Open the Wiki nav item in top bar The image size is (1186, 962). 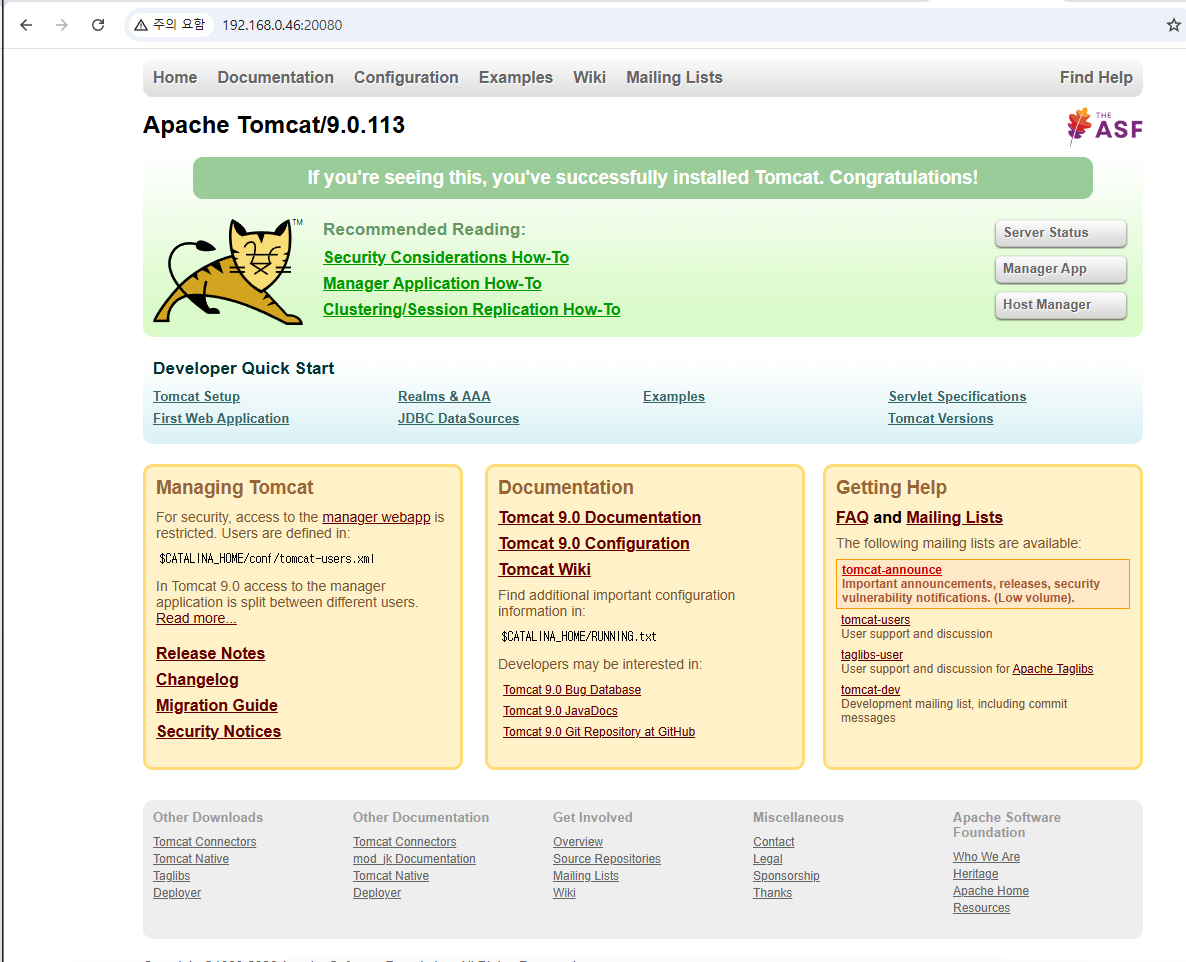coord(589,77)
